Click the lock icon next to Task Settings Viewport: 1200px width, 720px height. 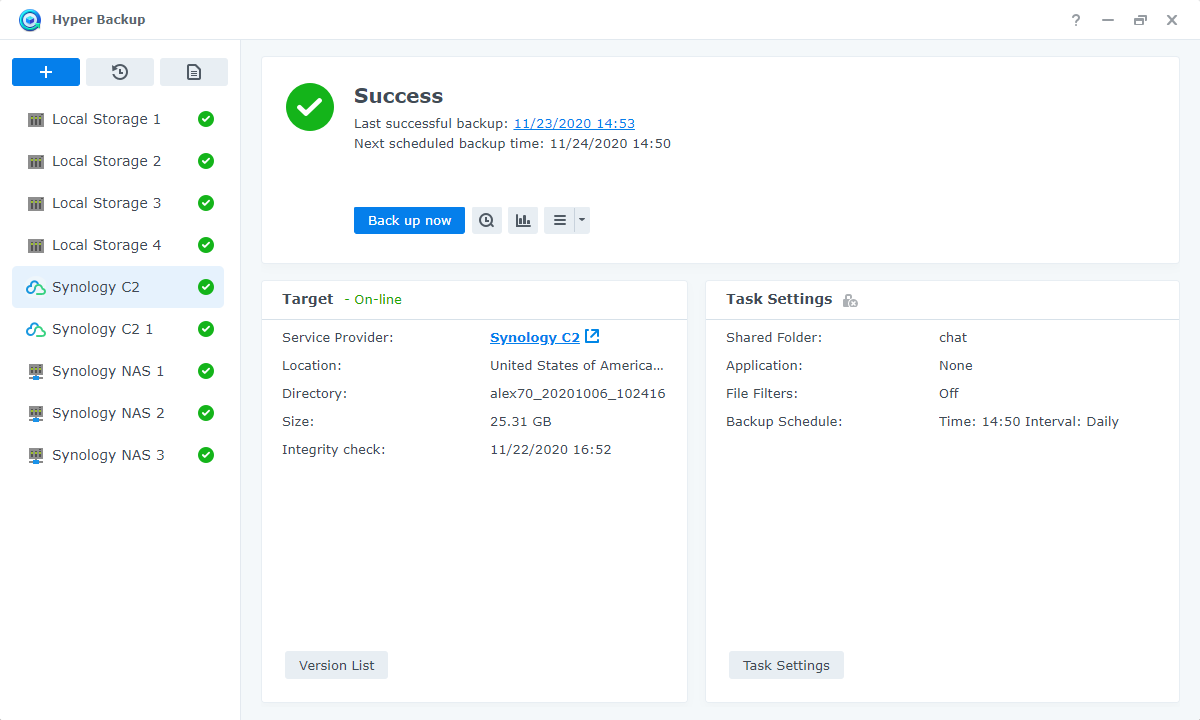point(849,299)
